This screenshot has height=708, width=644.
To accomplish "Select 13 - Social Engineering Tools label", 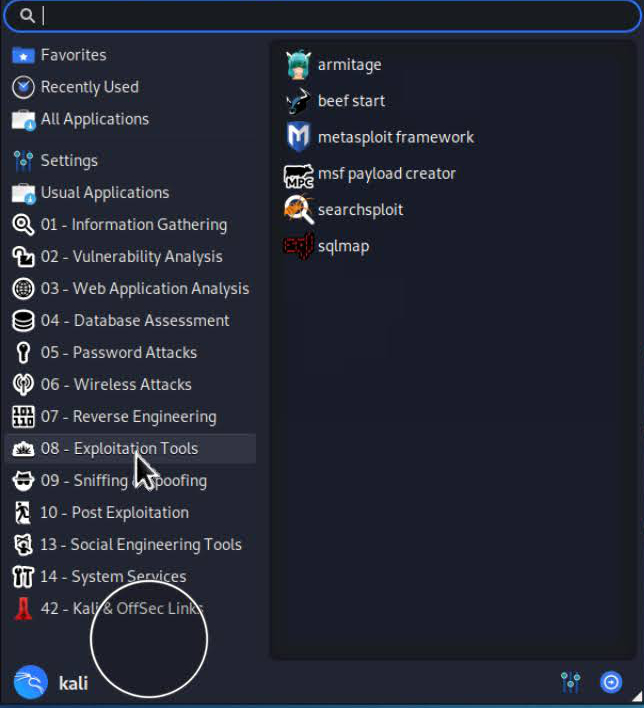I will pyautogui.click(x=141, y=545).
